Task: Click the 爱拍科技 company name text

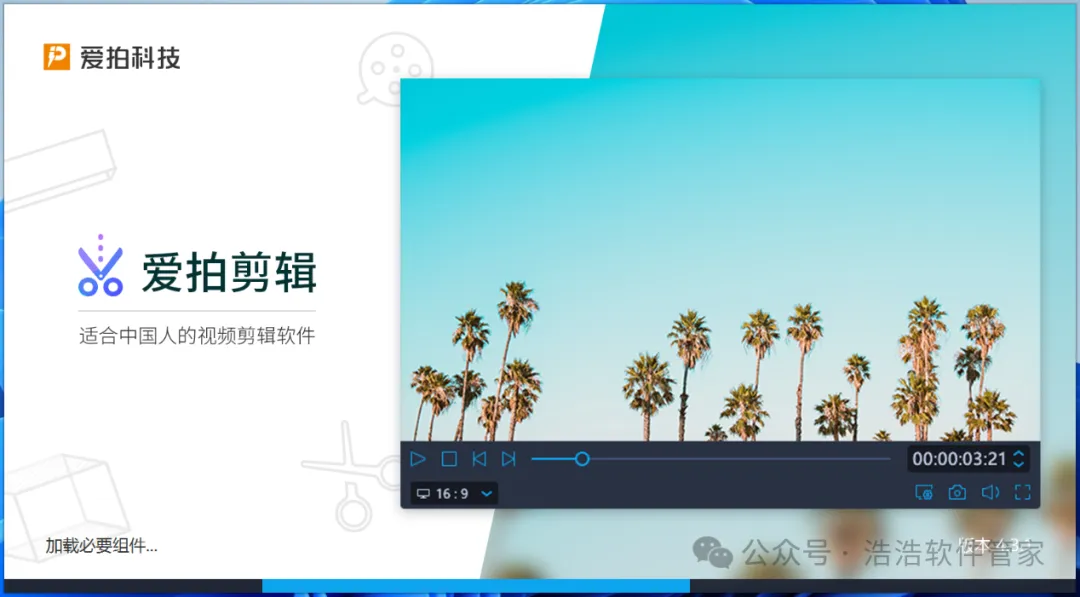Action: pos(130,58)
